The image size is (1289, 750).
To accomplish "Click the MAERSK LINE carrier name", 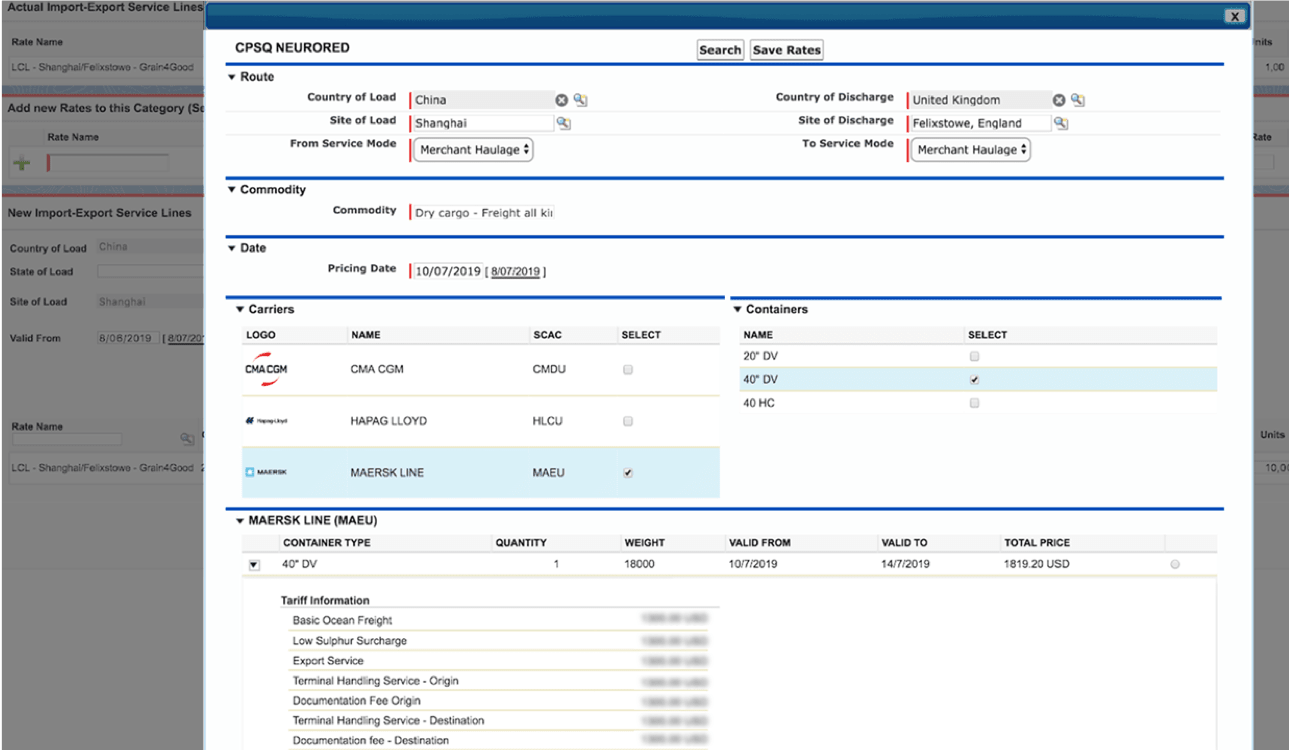I will click(x=387, y=473).
